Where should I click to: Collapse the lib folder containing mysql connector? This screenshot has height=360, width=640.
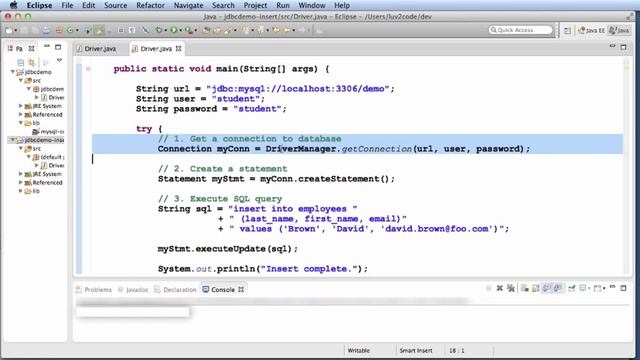[x=21, y=123]
